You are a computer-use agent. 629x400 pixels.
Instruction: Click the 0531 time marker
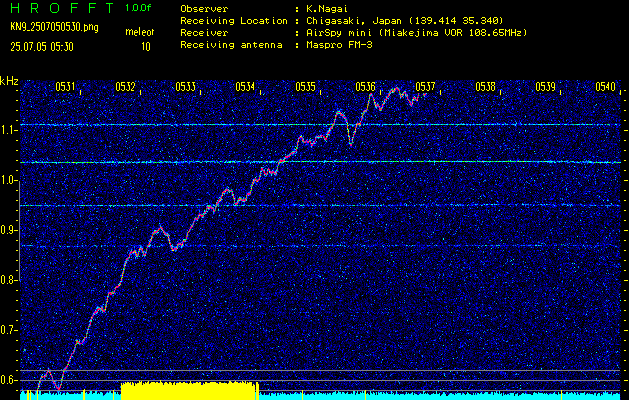tap(65, 87)
